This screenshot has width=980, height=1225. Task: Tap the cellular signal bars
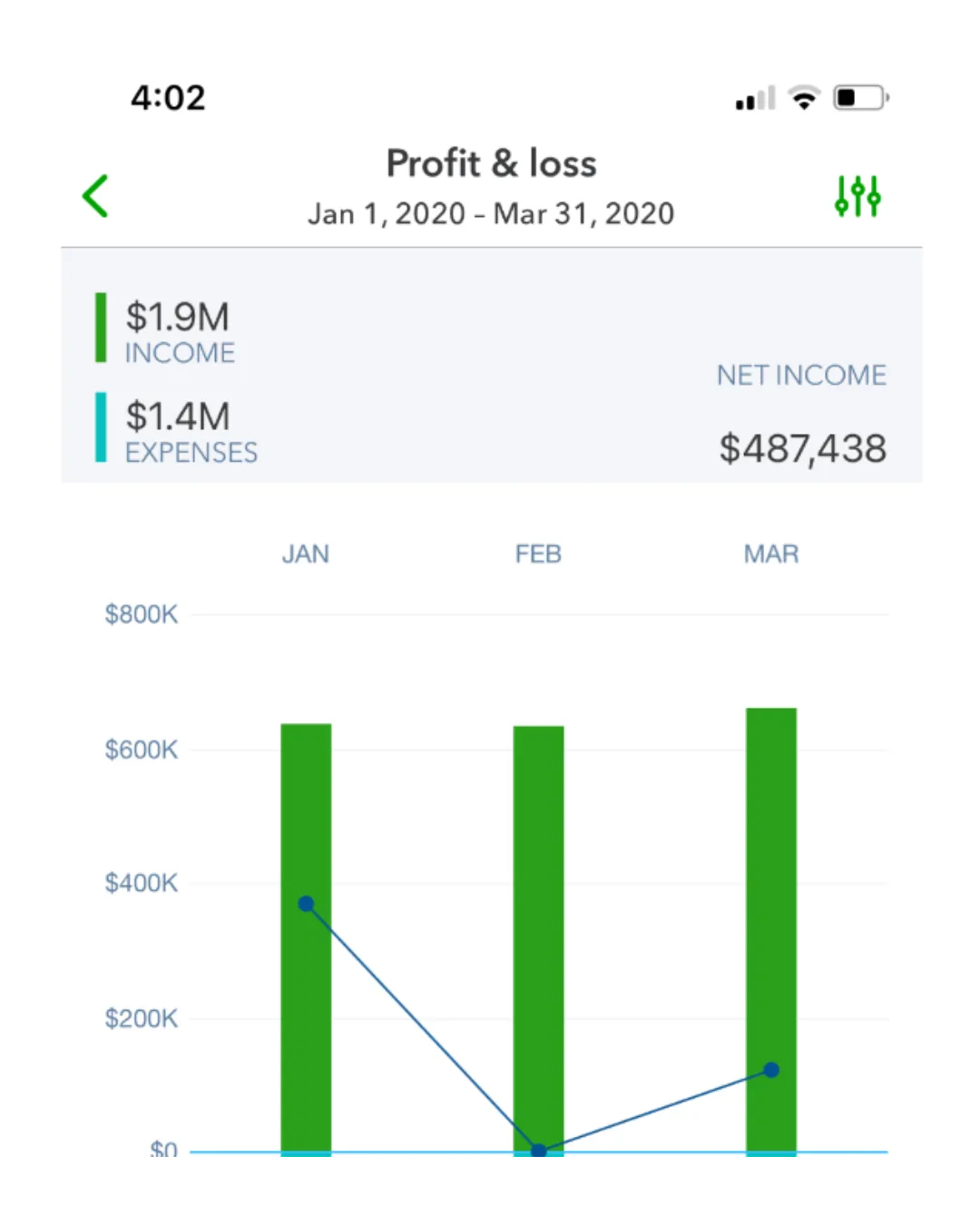[x=755, y=98]
